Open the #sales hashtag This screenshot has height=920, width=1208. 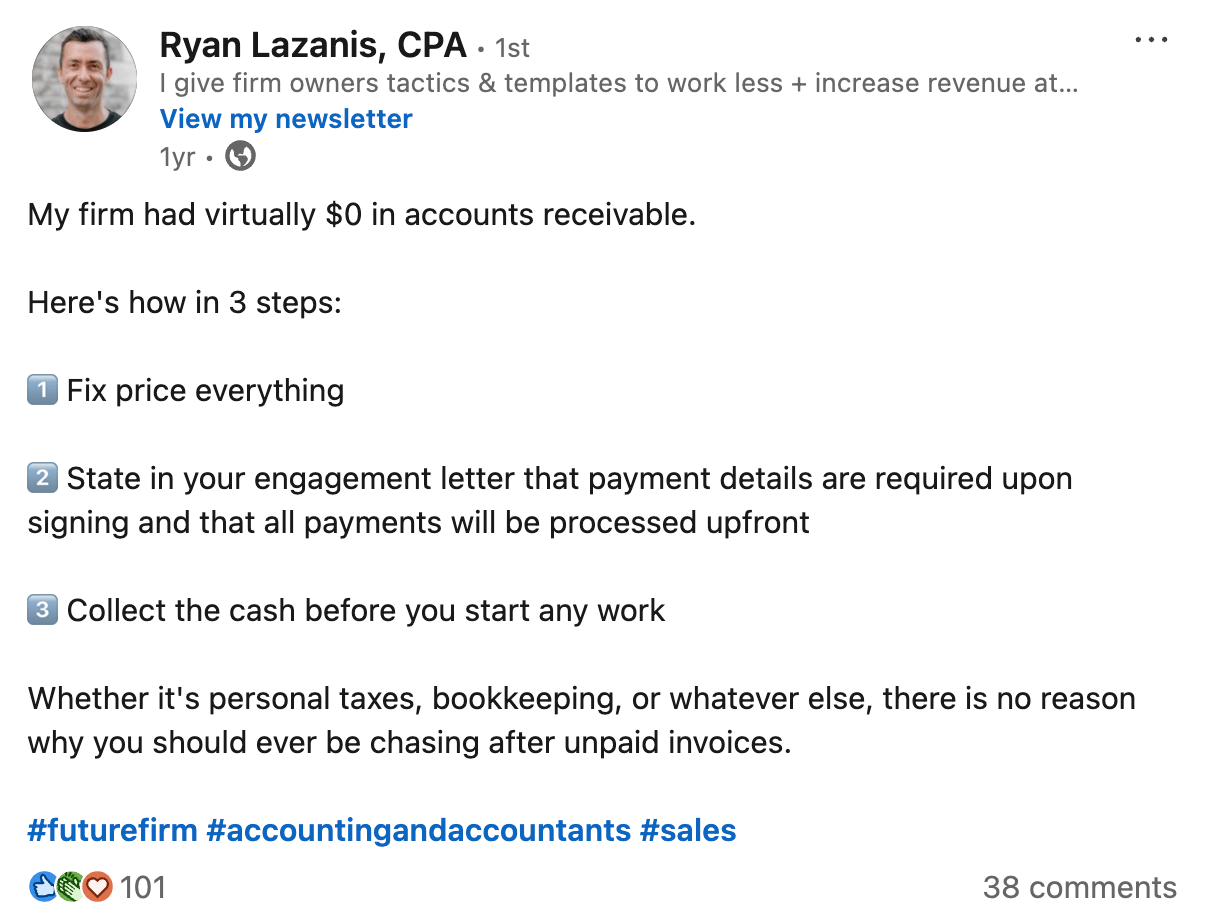tap(691, 830)
